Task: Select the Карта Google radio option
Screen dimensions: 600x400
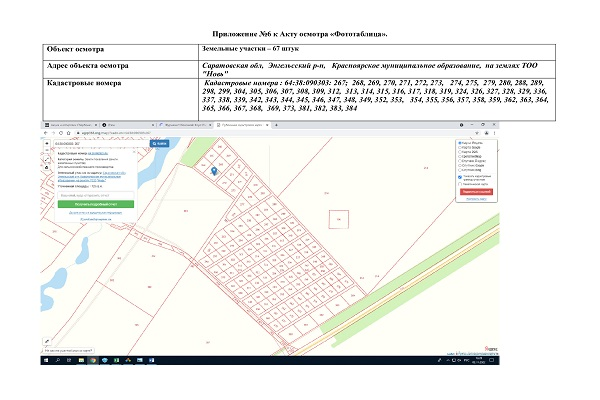Action: point(458,149)
